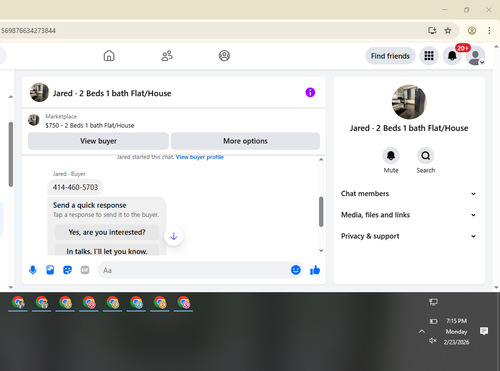Switch to Chrome window with orange profile badge
The width and height of the screenshot is (500, 371).
[x=160, y=303]
